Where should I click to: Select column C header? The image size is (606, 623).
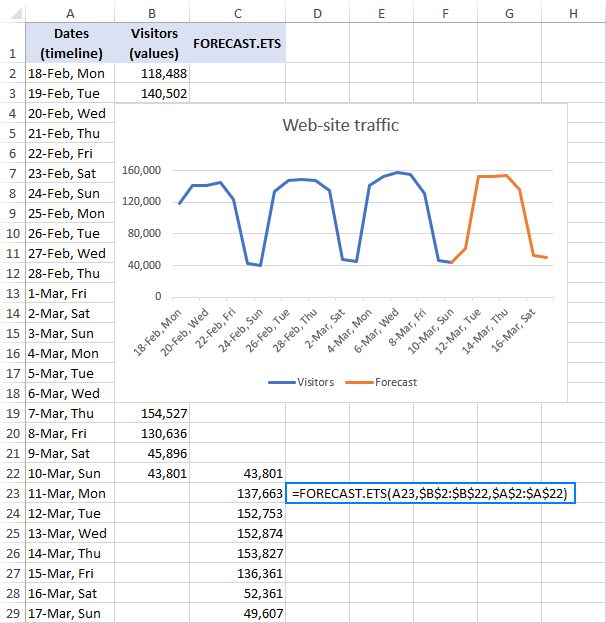pos(238,14)
